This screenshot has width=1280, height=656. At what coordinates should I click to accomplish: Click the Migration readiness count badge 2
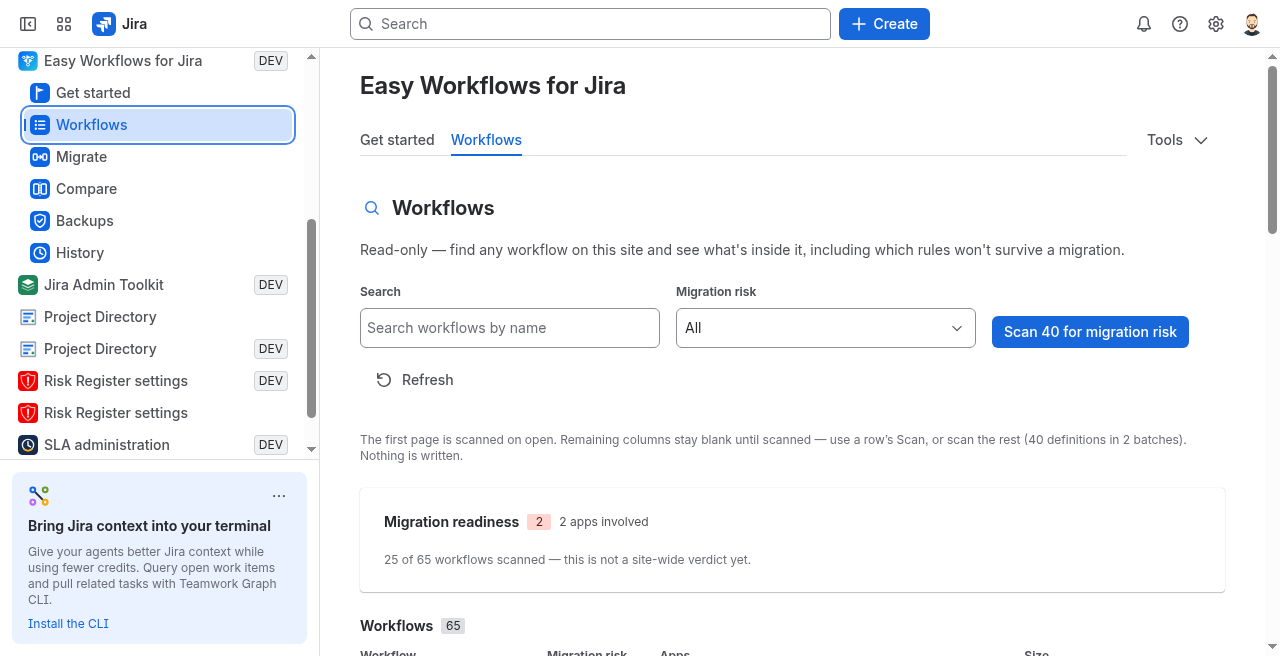click(539, 522)
